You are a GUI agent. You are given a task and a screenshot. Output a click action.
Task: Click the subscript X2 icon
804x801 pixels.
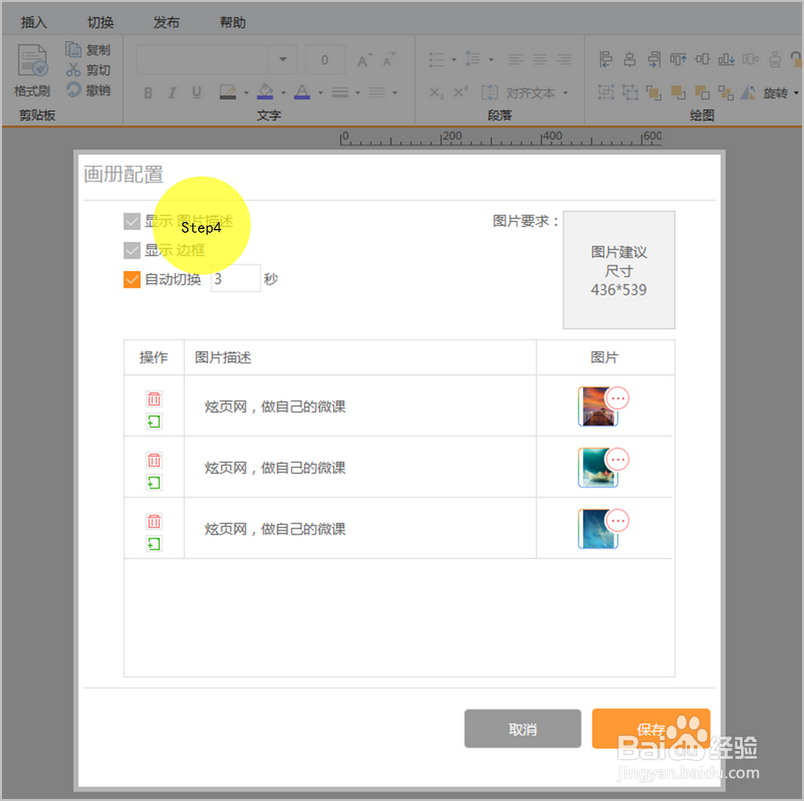[436, 93]
